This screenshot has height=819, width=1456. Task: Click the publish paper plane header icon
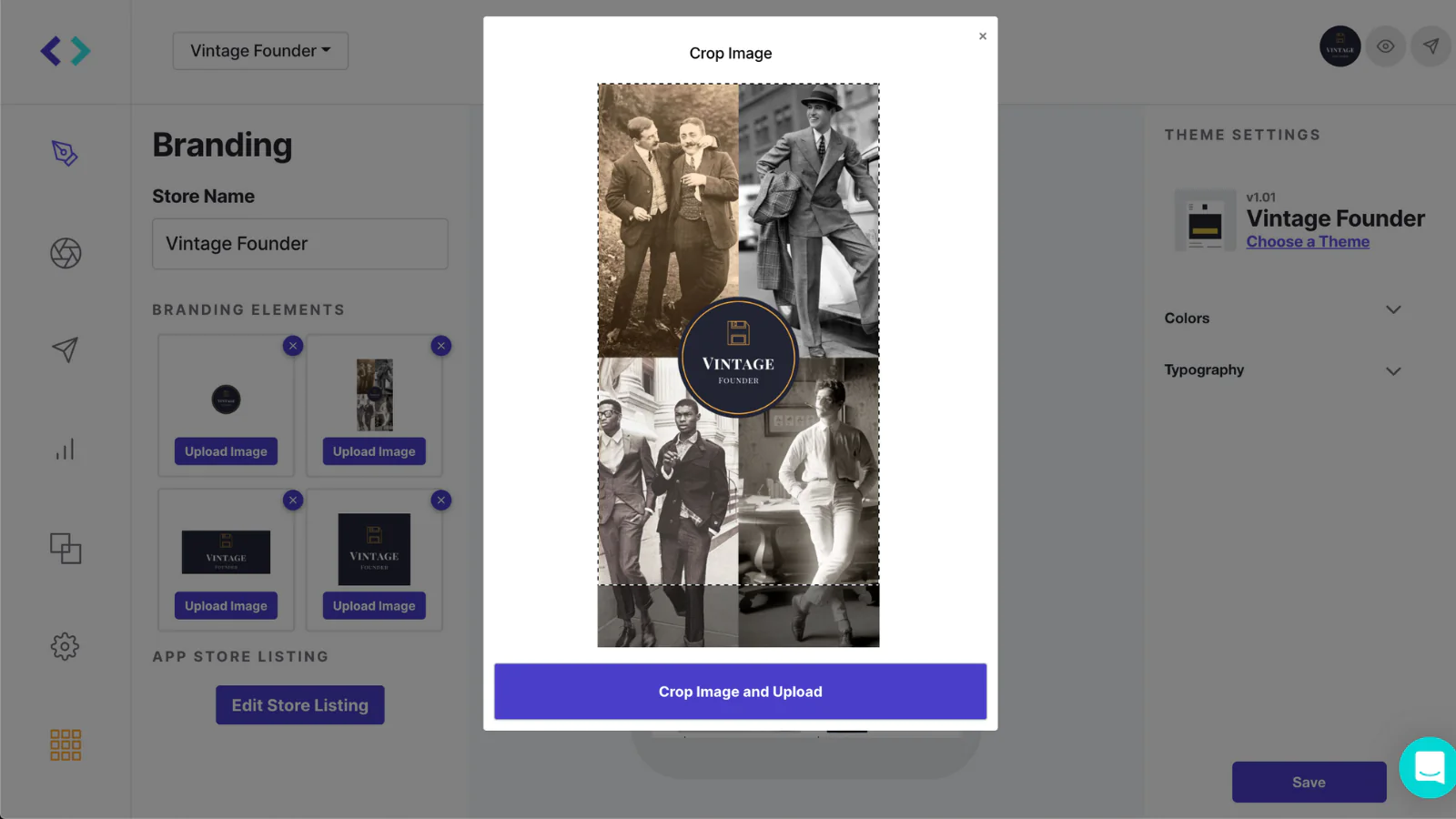click(1431, 46)
